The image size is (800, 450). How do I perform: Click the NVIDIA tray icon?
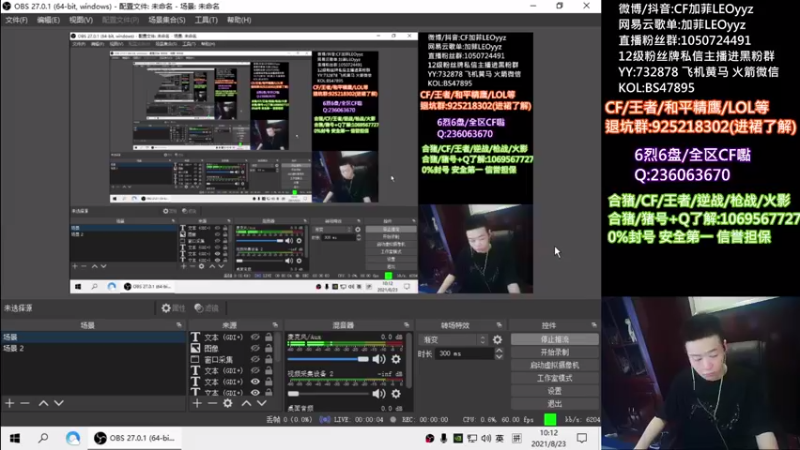(458, 438)
